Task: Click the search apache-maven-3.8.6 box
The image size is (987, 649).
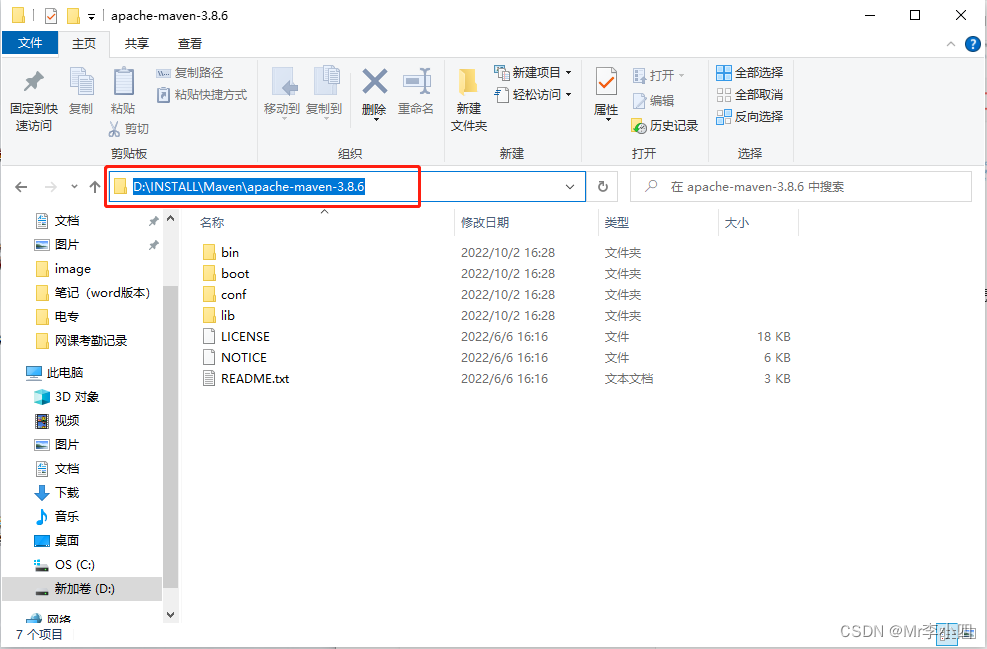Action: (x=801, y=187)
